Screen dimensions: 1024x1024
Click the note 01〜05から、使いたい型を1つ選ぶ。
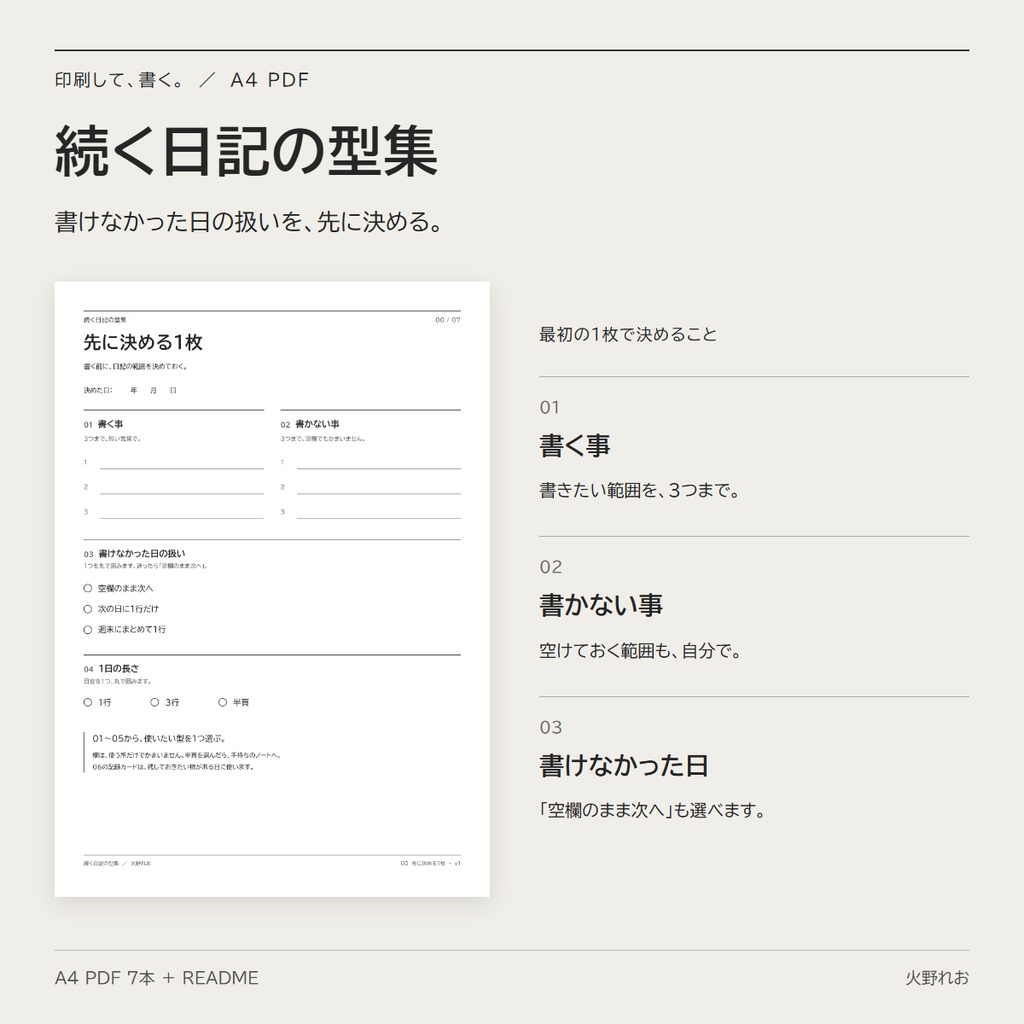(159, 739)
